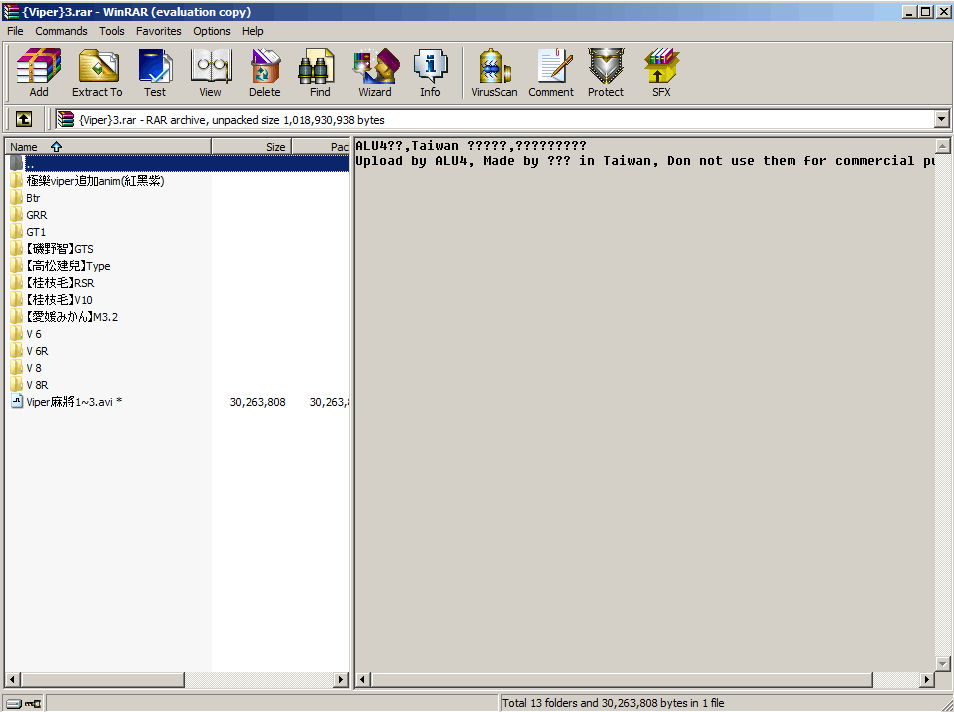
Task: Click comment pane left scroll arrow
Action: pos(363,679)
